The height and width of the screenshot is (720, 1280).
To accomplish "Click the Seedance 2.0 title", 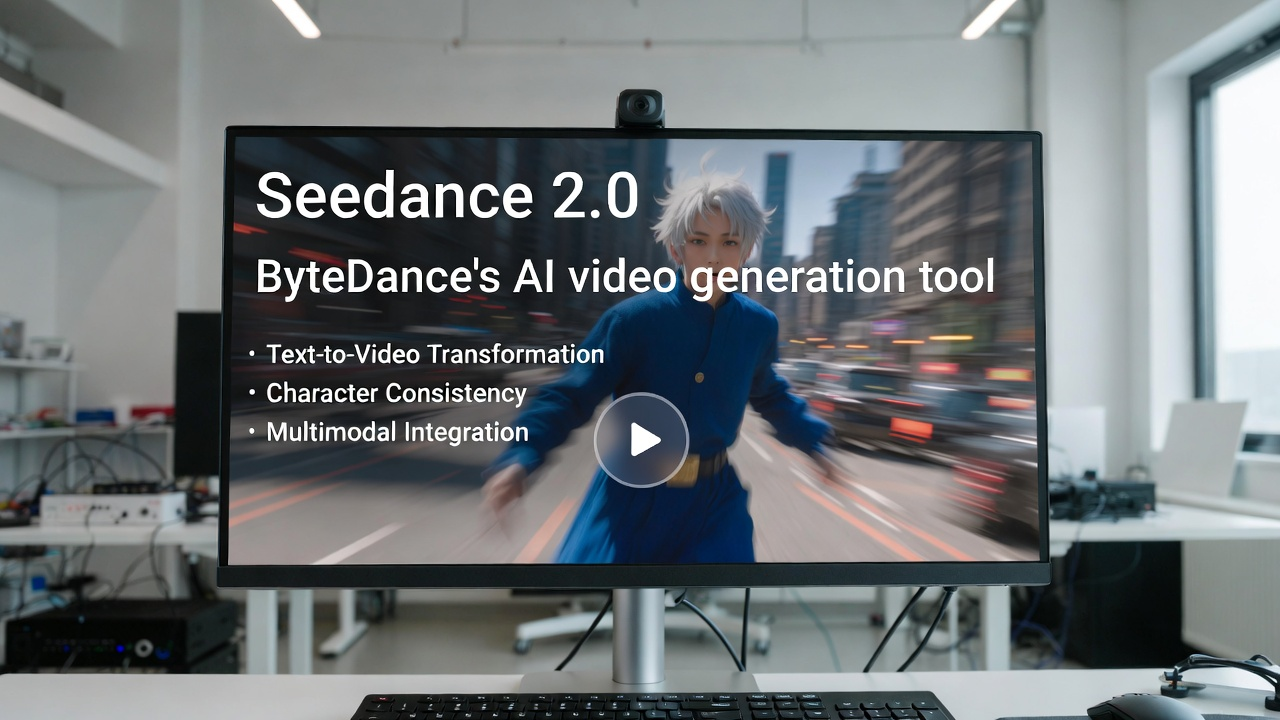I will pyautogui.click(x=446, y=196).
